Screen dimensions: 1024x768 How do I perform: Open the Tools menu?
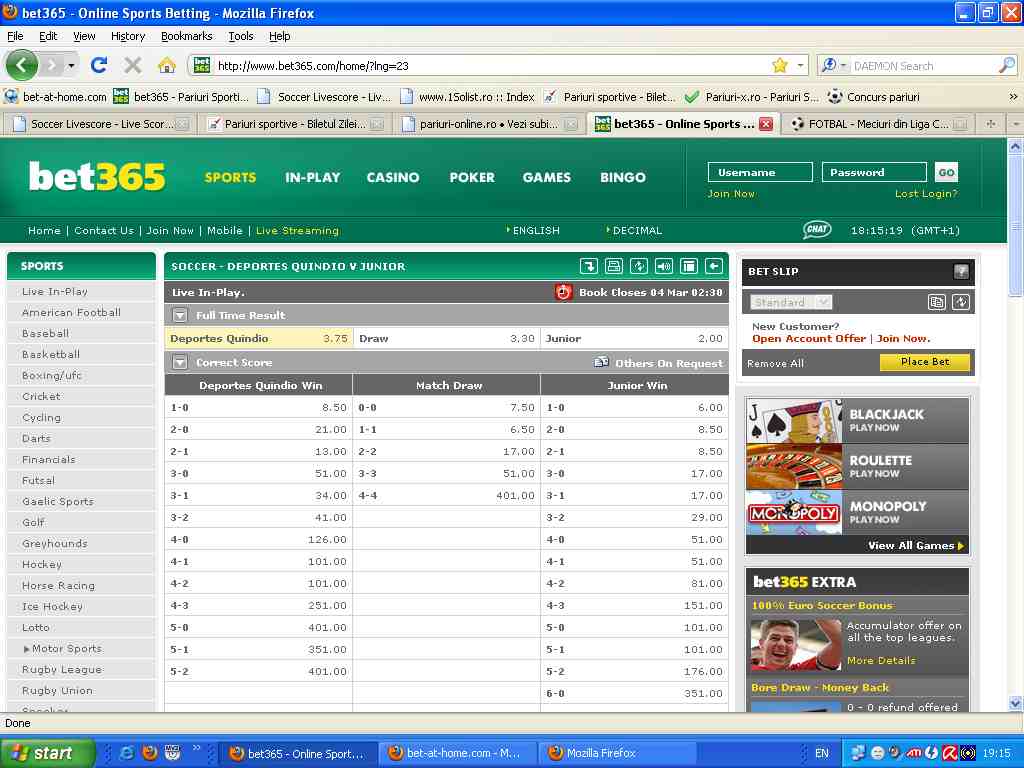[240, 36]
